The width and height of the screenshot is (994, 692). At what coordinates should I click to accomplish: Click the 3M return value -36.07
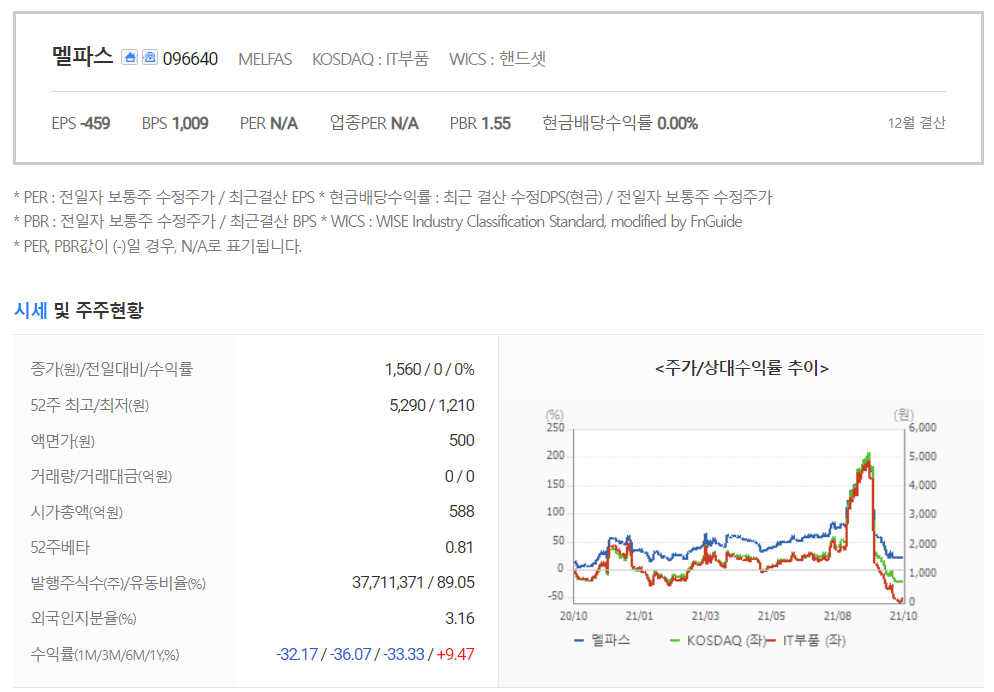tap(350, 654)
